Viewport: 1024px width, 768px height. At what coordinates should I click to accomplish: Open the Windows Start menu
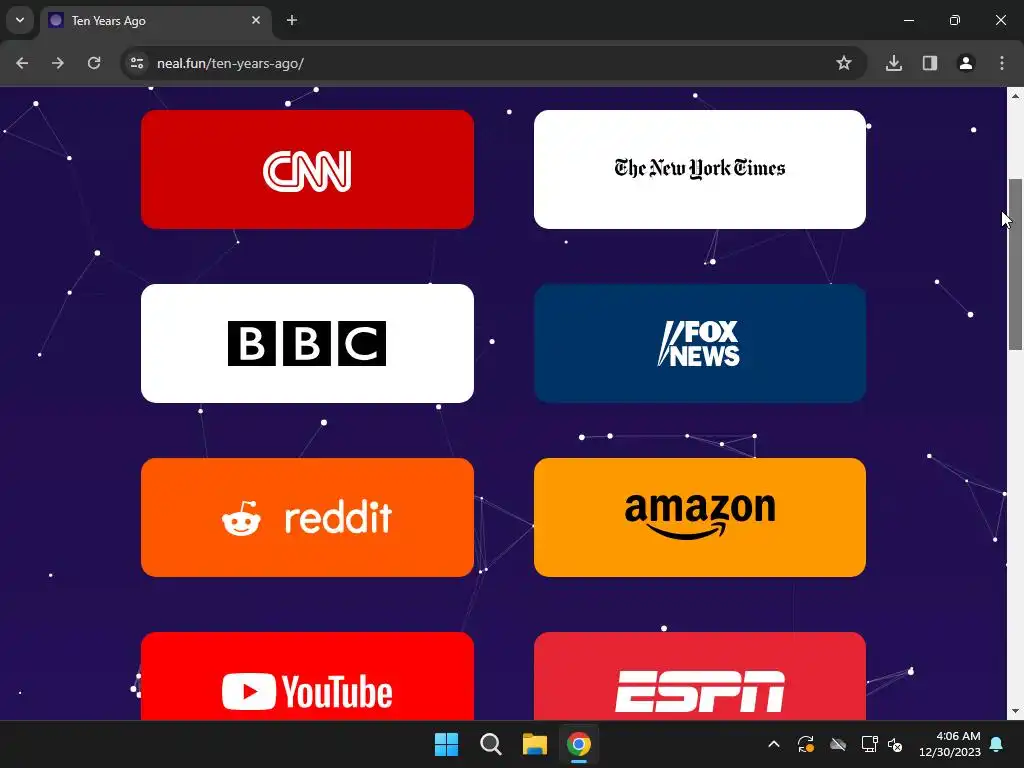pos(447,744)
